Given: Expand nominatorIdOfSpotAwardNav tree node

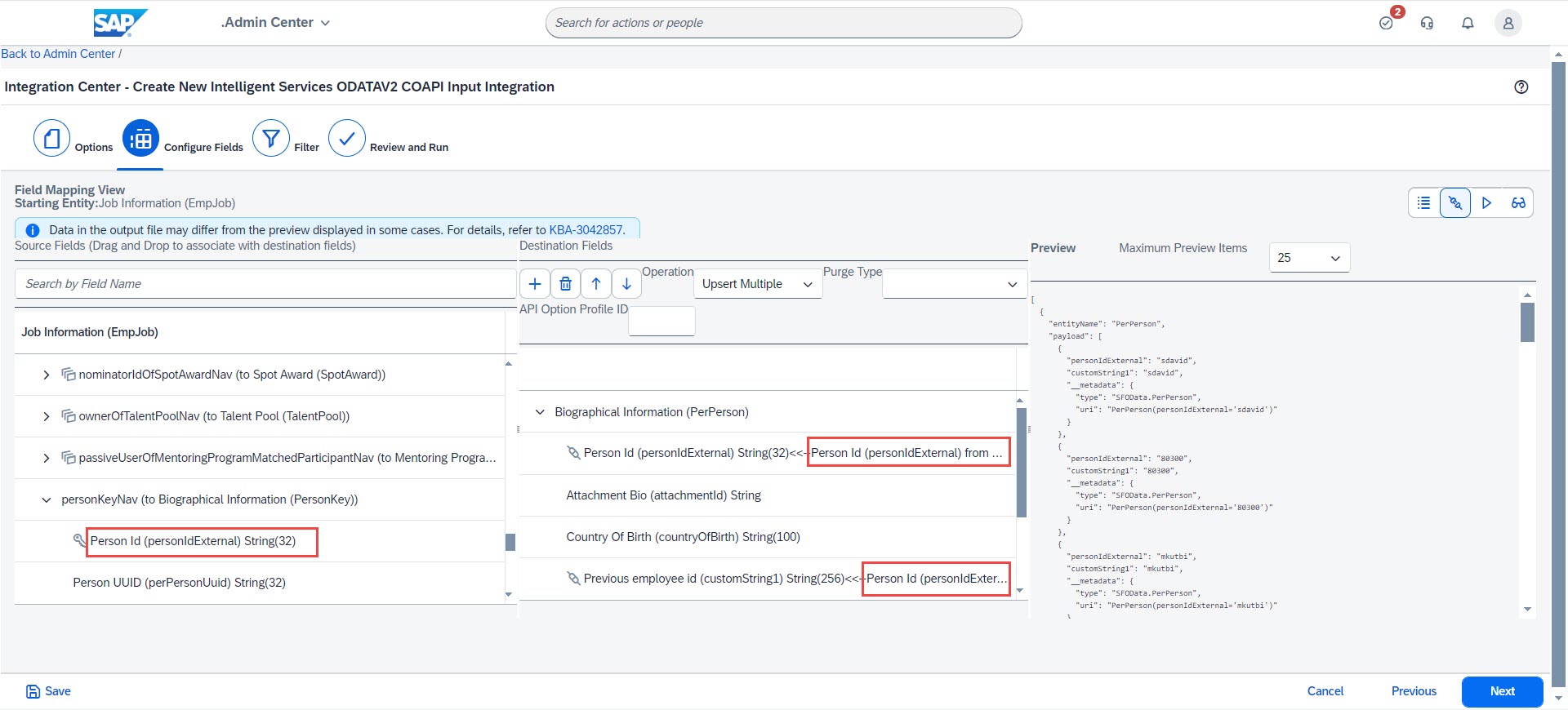Looking at the screenshot, I should [47, 375].
